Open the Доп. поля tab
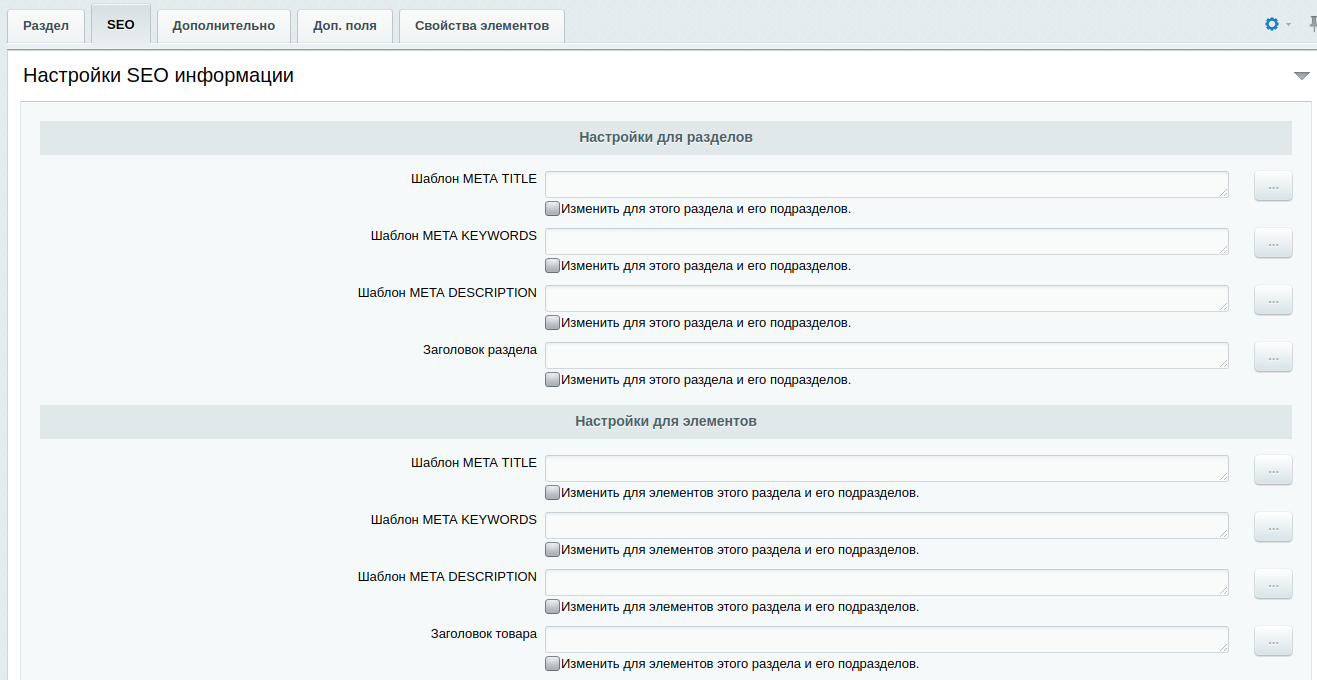 pyautogui.click(x=344, y=26)
